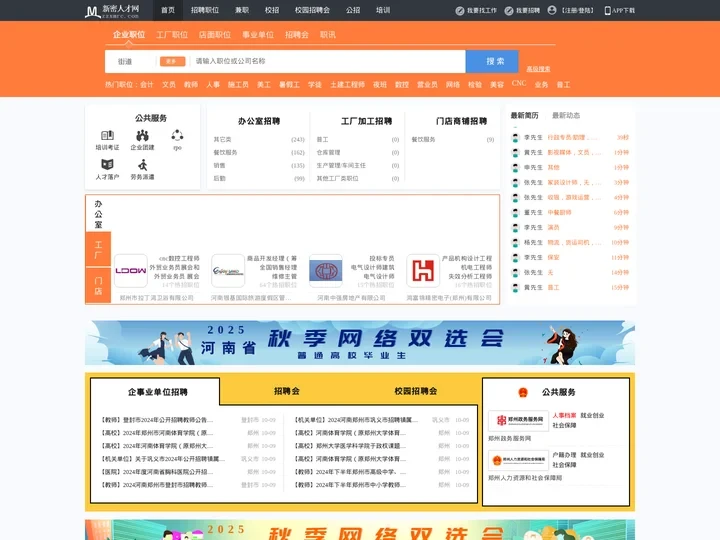Select the 企事业单位招聘 tab

pos(158,392)
